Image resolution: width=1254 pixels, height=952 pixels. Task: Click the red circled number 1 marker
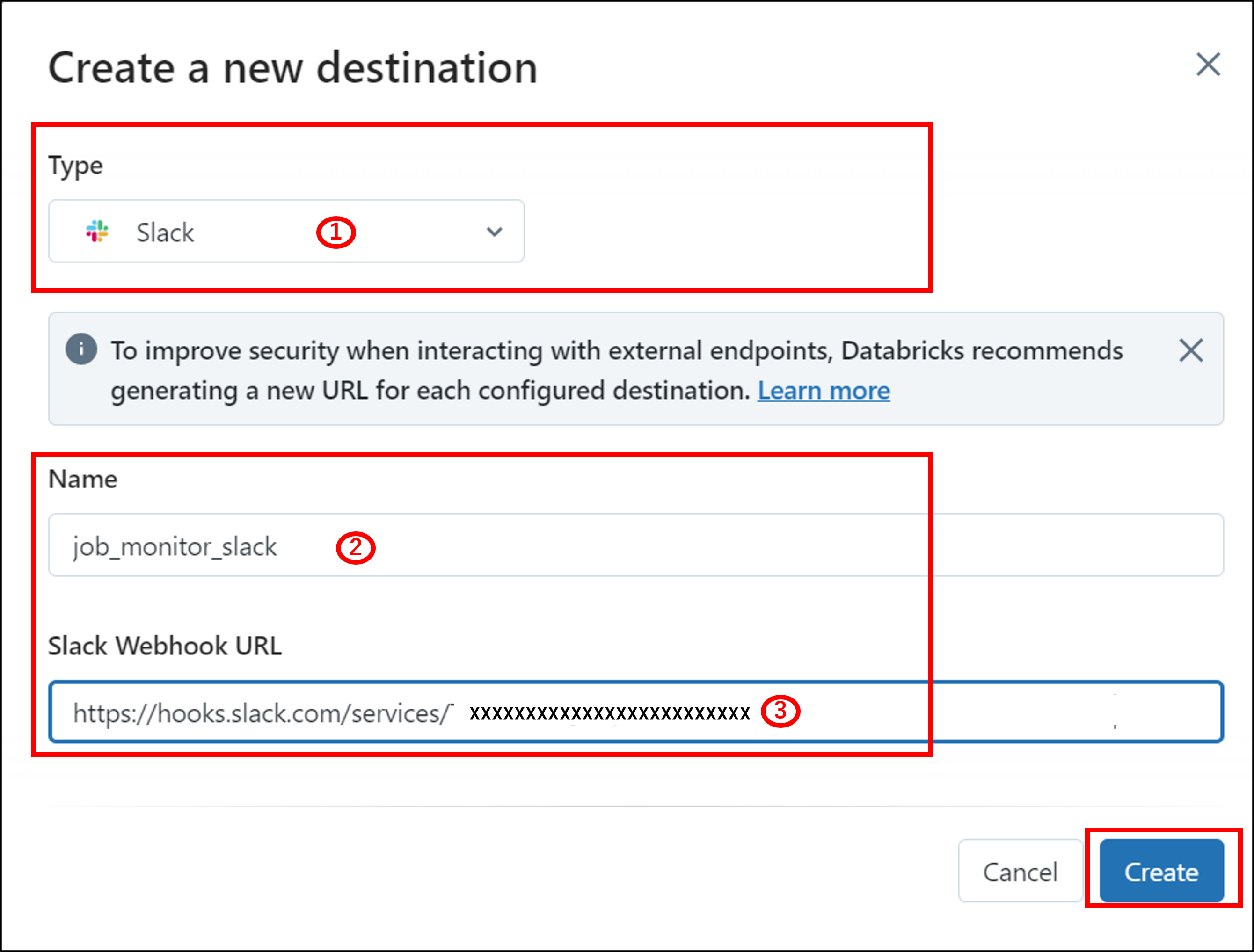[x=335, y=233]
